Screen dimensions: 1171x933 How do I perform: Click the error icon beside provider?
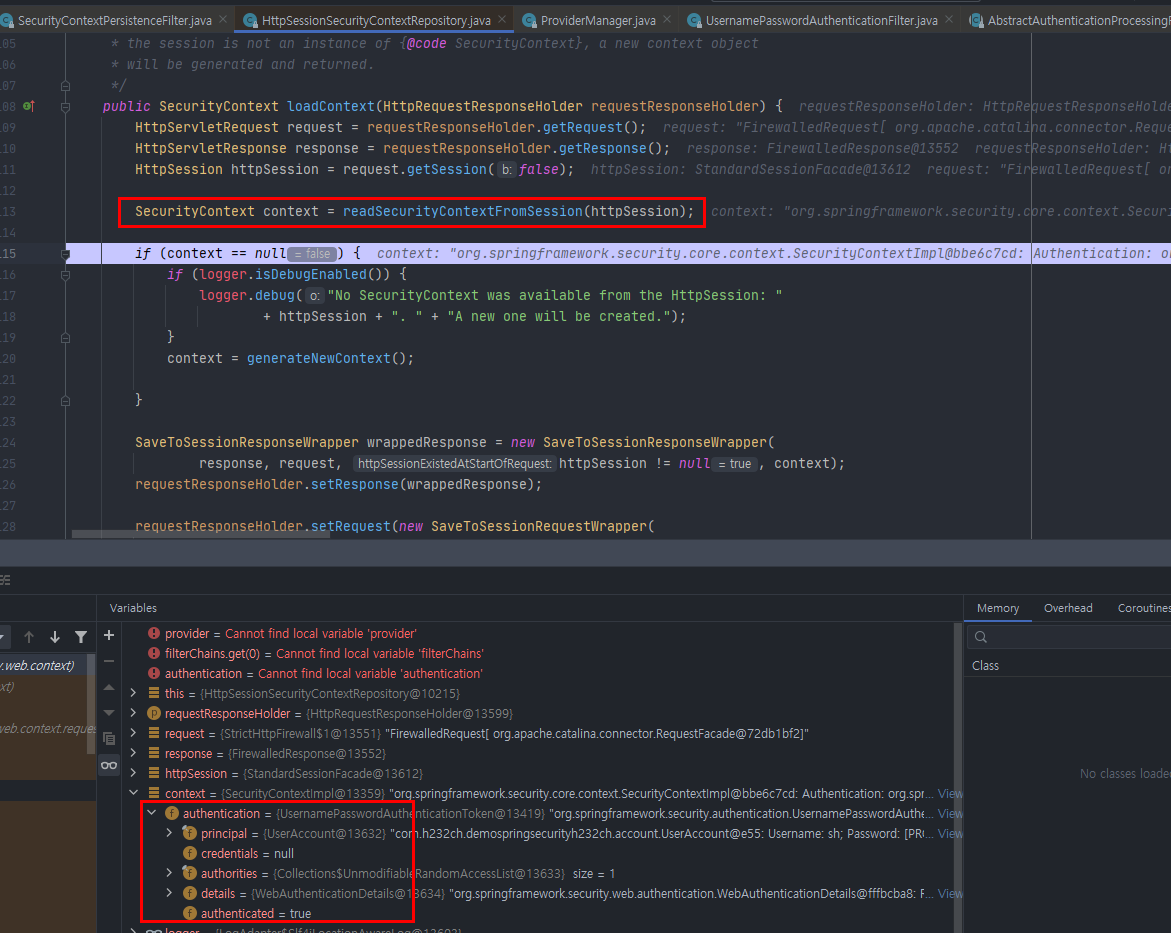(154, 633)
